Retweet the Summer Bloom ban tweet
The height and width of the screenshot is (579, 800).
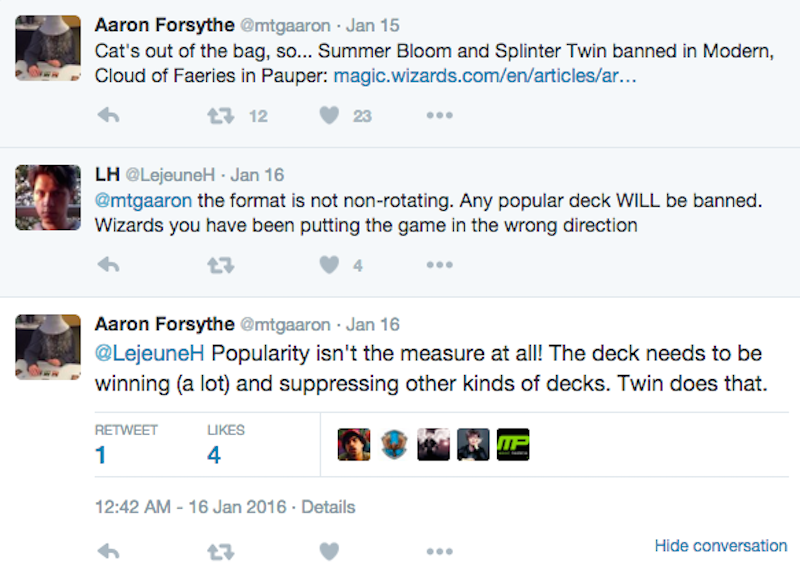click(x=220, y=116)
